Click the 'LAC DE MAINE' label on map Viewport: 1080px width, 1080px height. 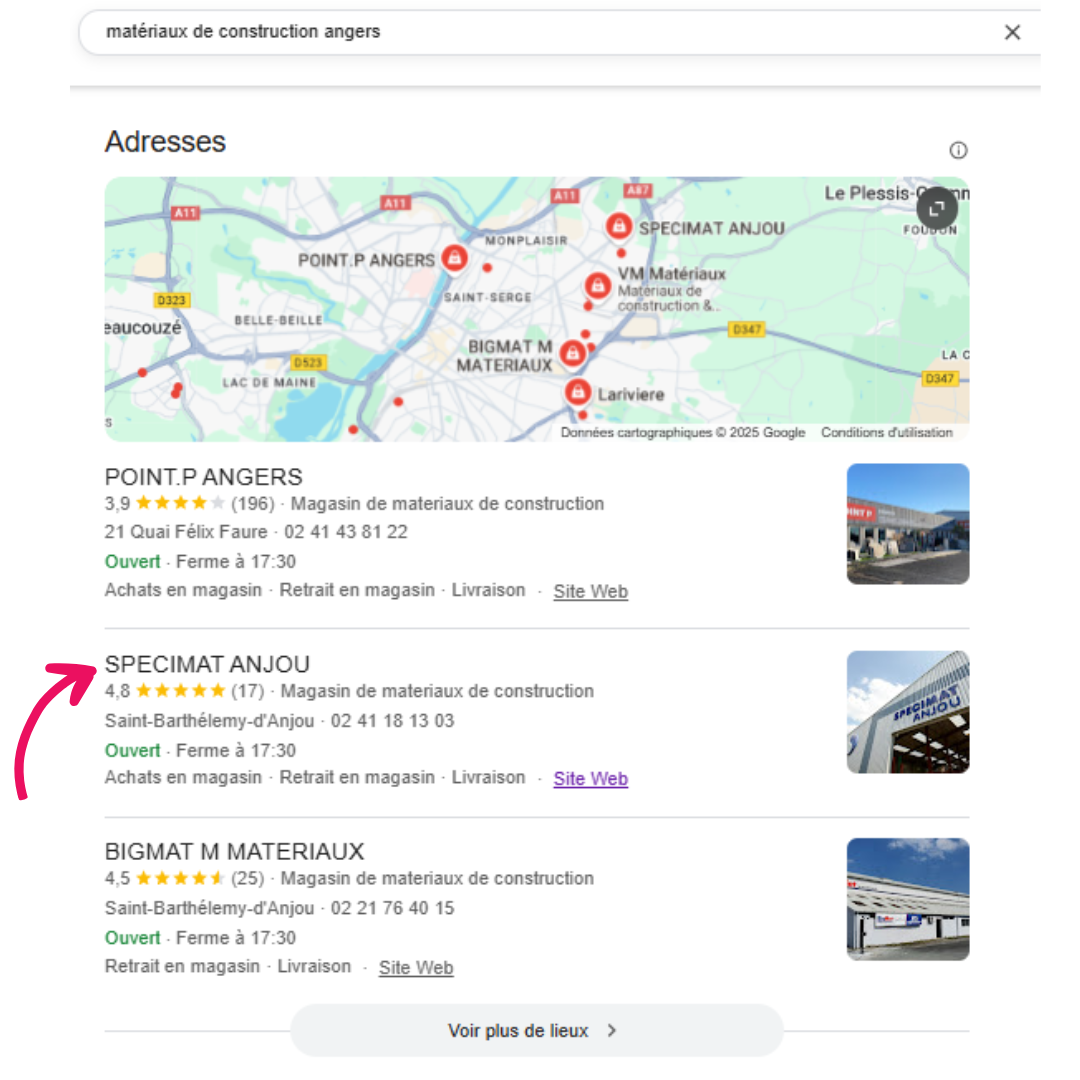coord(269,382)
